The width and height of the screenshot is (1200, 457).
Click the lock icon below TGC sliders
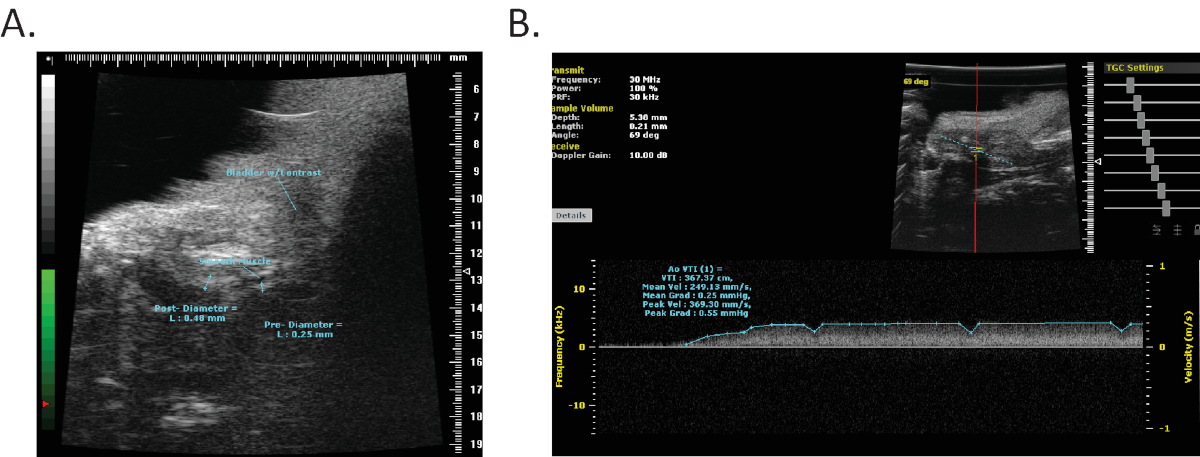coord(1195,229)
